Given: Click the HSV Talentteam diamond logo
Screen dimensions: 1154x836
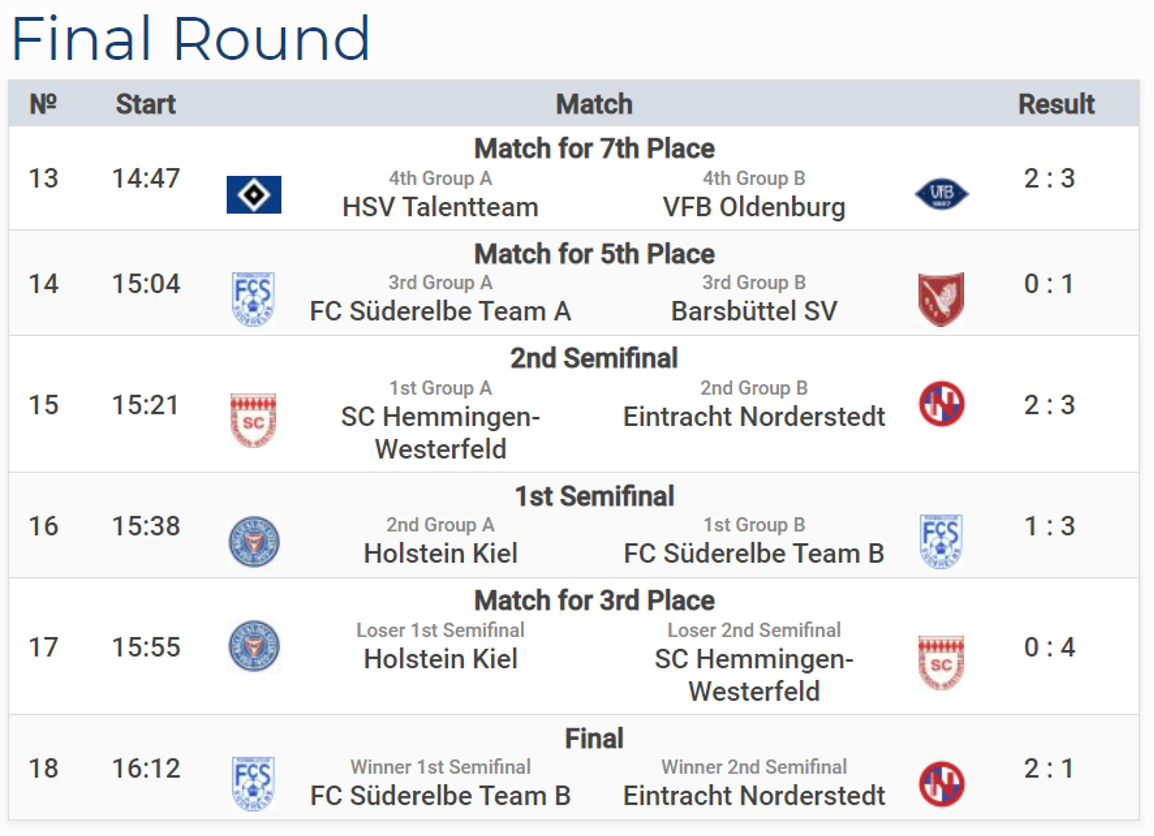Looking at the screenshot, I should click(x=253, y=195).
